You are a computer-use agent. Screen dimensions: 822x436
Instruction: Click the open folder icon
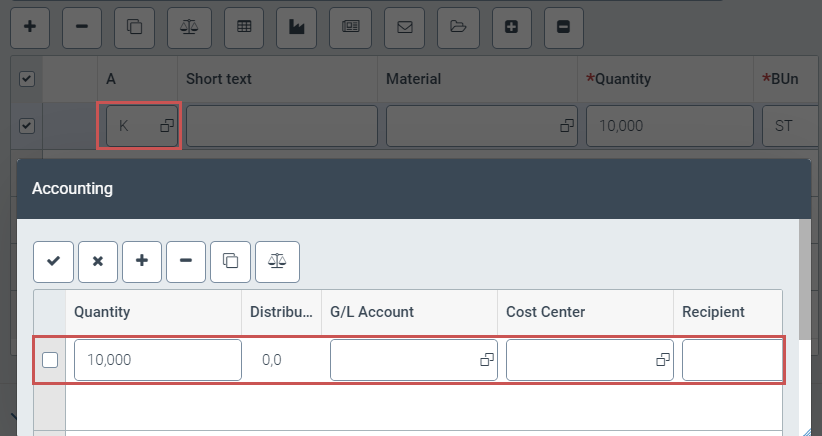pos(458,28)
